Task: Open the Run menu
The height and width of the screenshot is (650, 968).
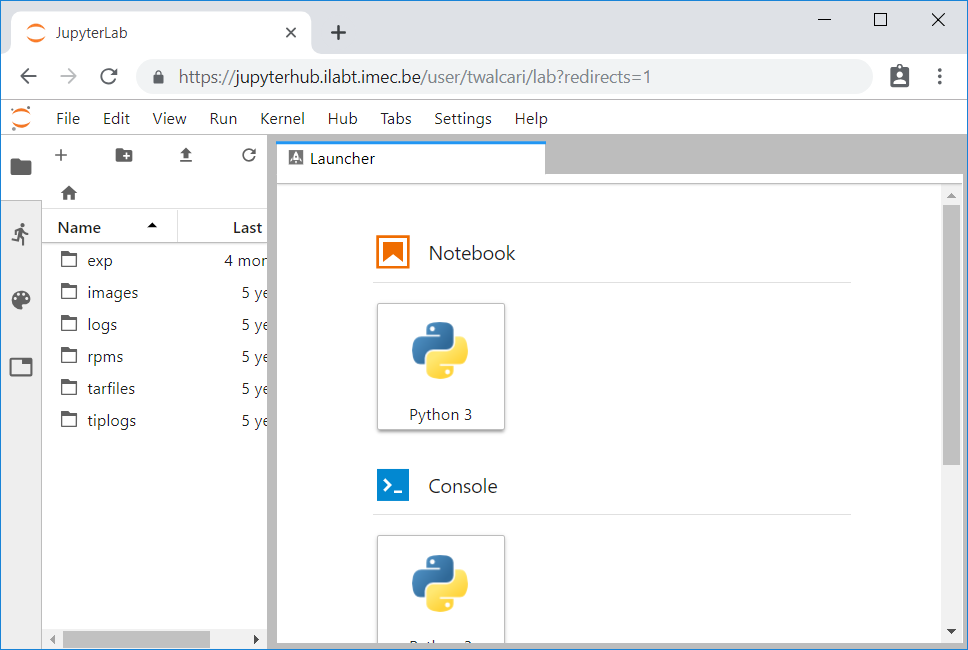Action: coord(223,119)
